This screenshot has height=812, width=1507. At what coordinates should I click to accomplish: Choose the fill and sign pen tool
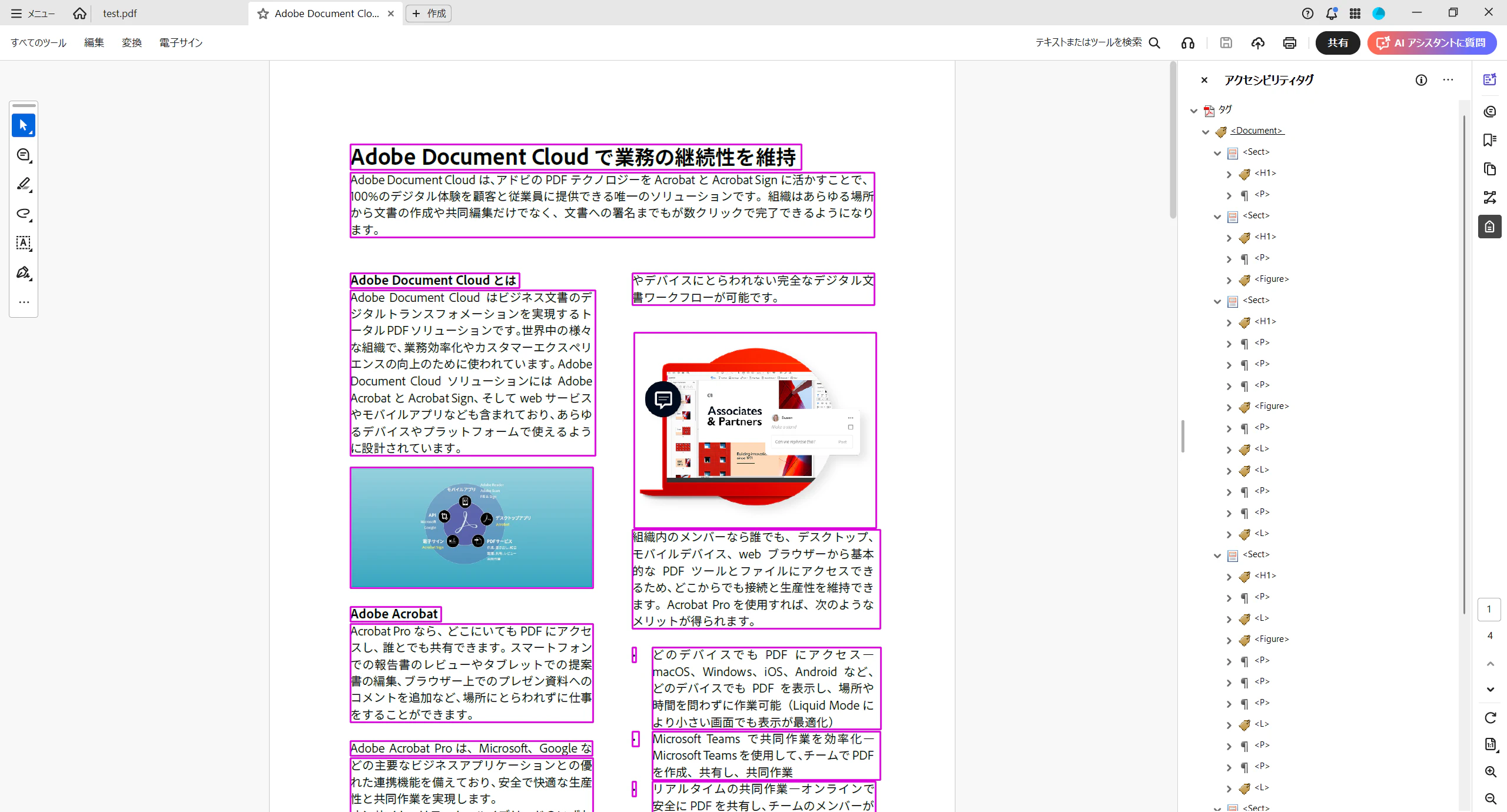tap(24, 272)
